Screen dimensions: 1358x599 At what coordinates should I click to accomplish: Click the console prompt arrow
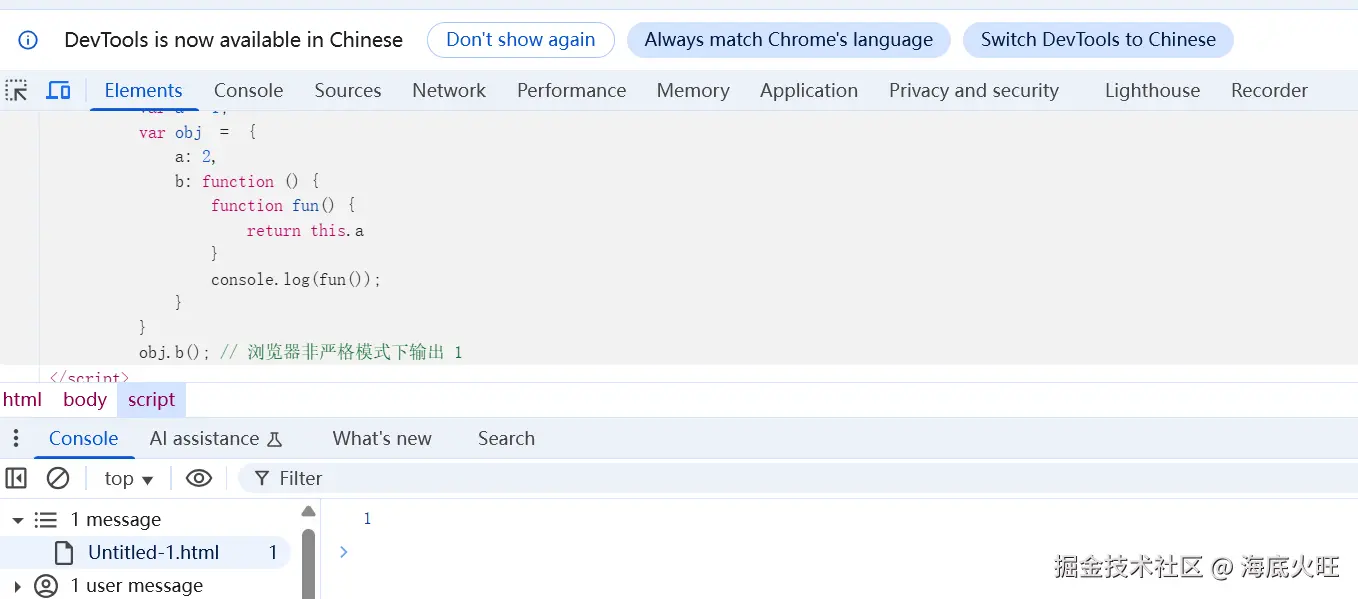click(343, 551)
